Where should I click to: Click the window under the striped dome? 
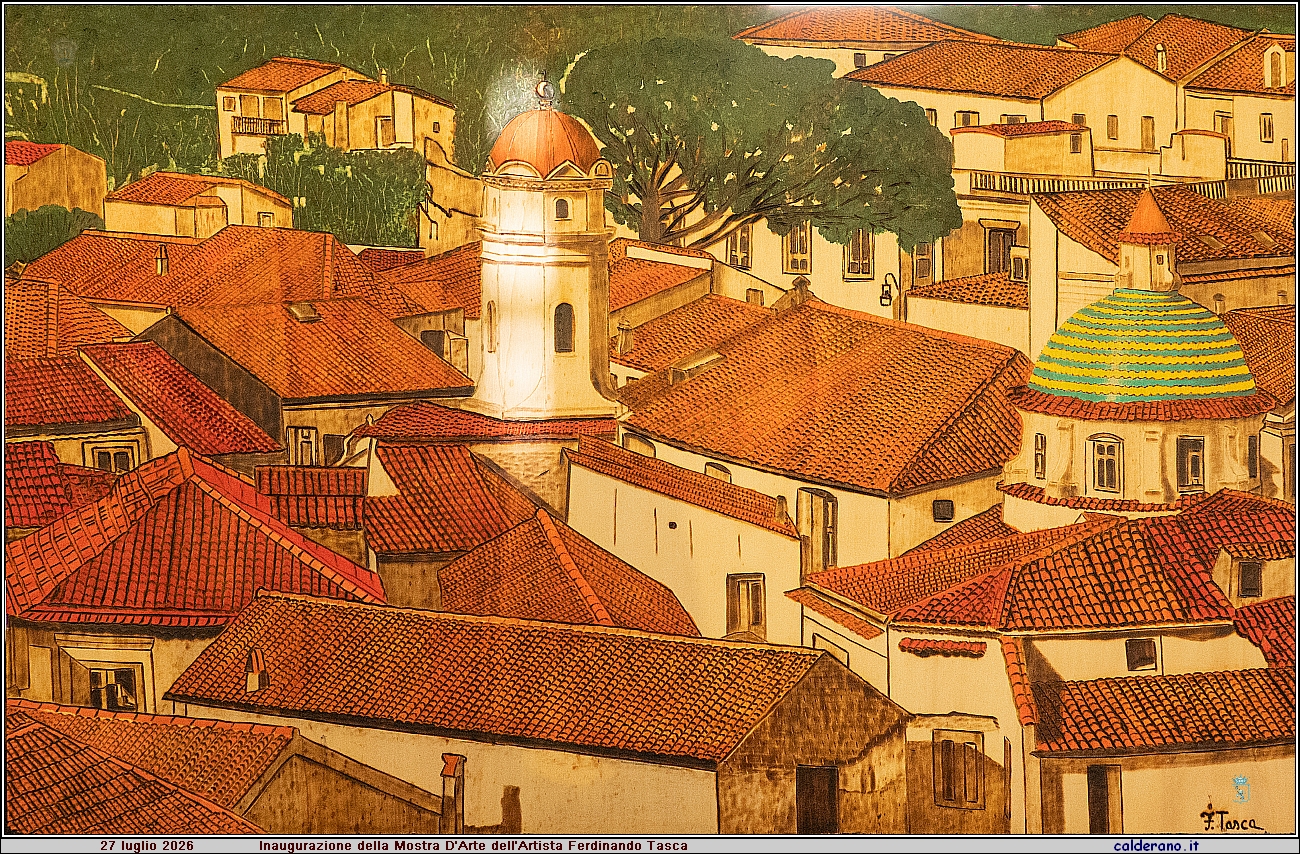[x=1105, y=464]
